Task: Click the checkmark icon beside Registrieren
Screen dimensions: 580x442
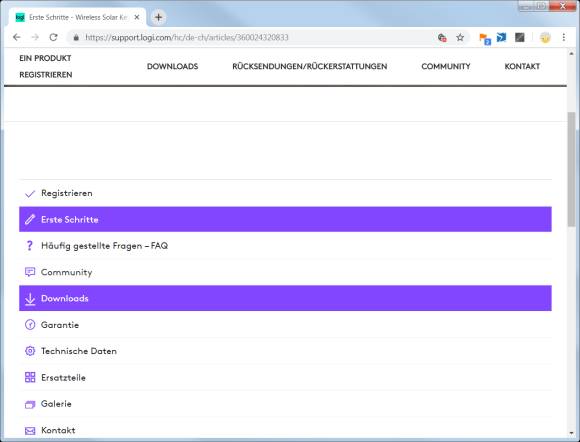Action: click(30, 194)
